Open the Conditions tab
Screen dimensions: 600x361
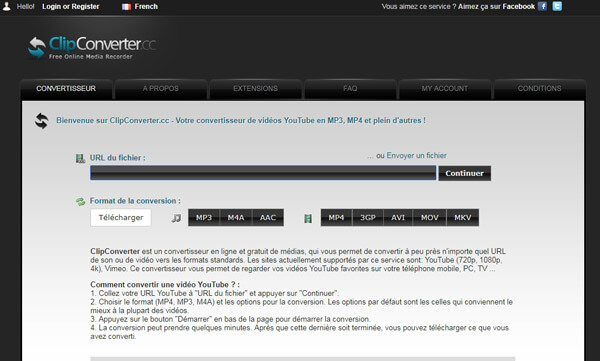pos(540,89)
